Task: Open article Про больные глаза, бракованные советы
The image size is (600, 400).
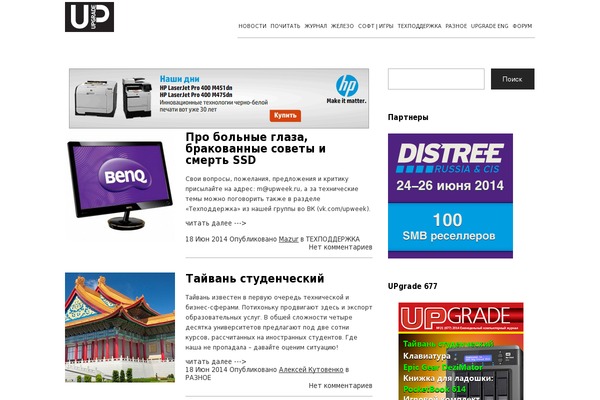Action: tap(255, 148)
